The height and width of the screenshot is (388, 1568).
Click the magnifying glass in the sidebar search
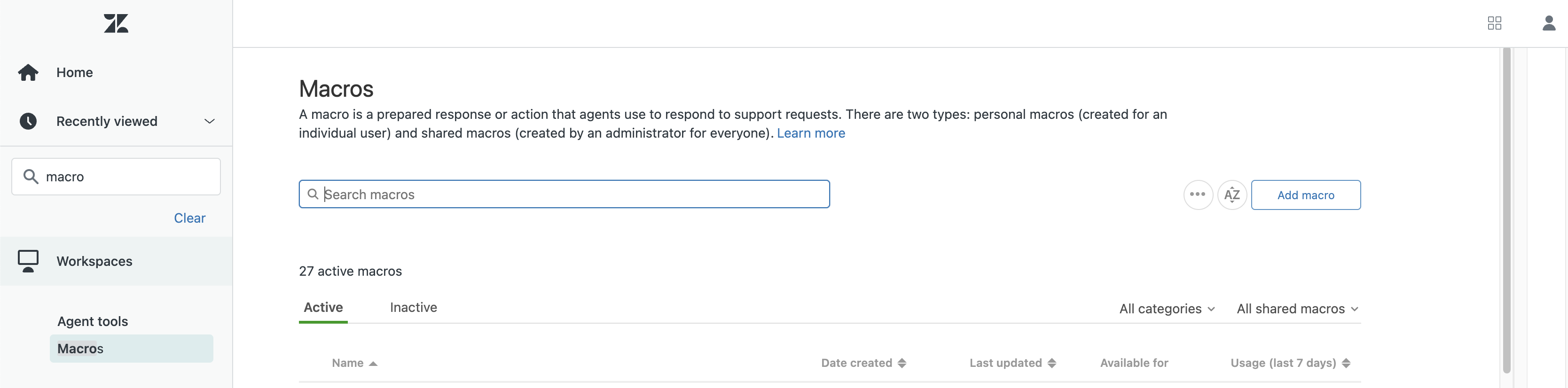(31, 176)
